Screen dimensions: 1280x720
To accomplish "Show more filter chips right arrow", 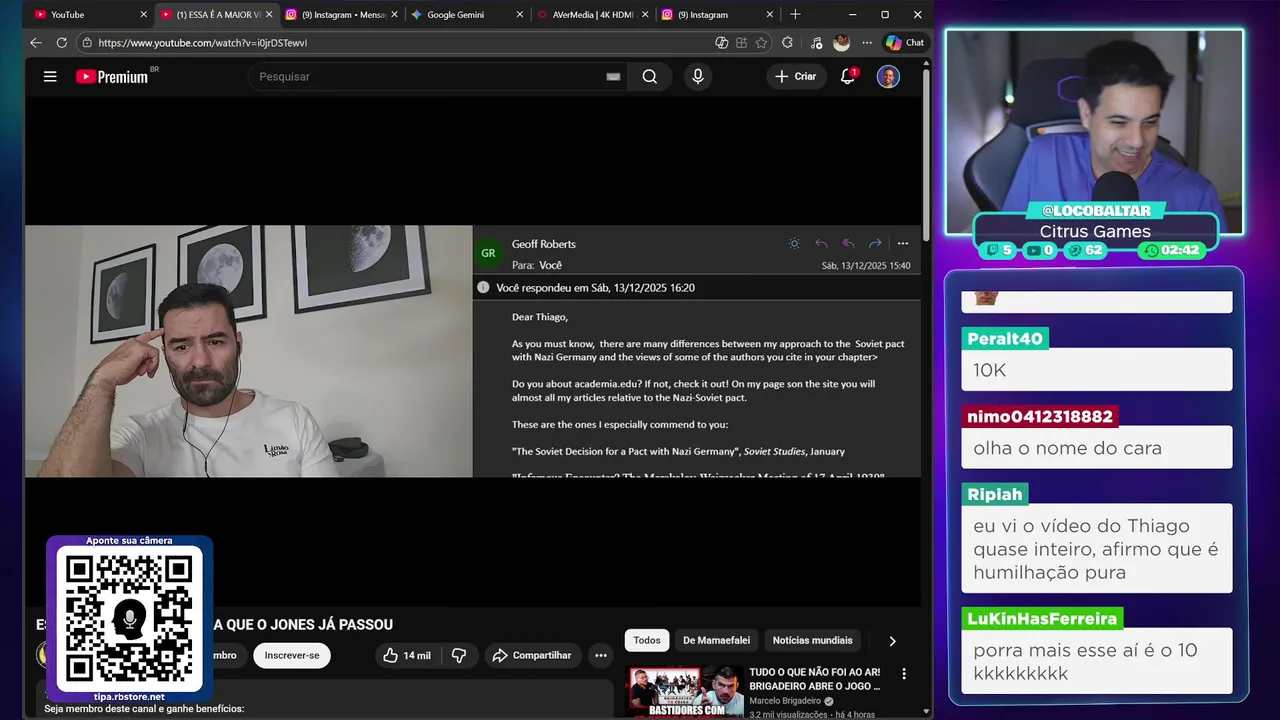I will pyautogui.click(x=892, y=641).
